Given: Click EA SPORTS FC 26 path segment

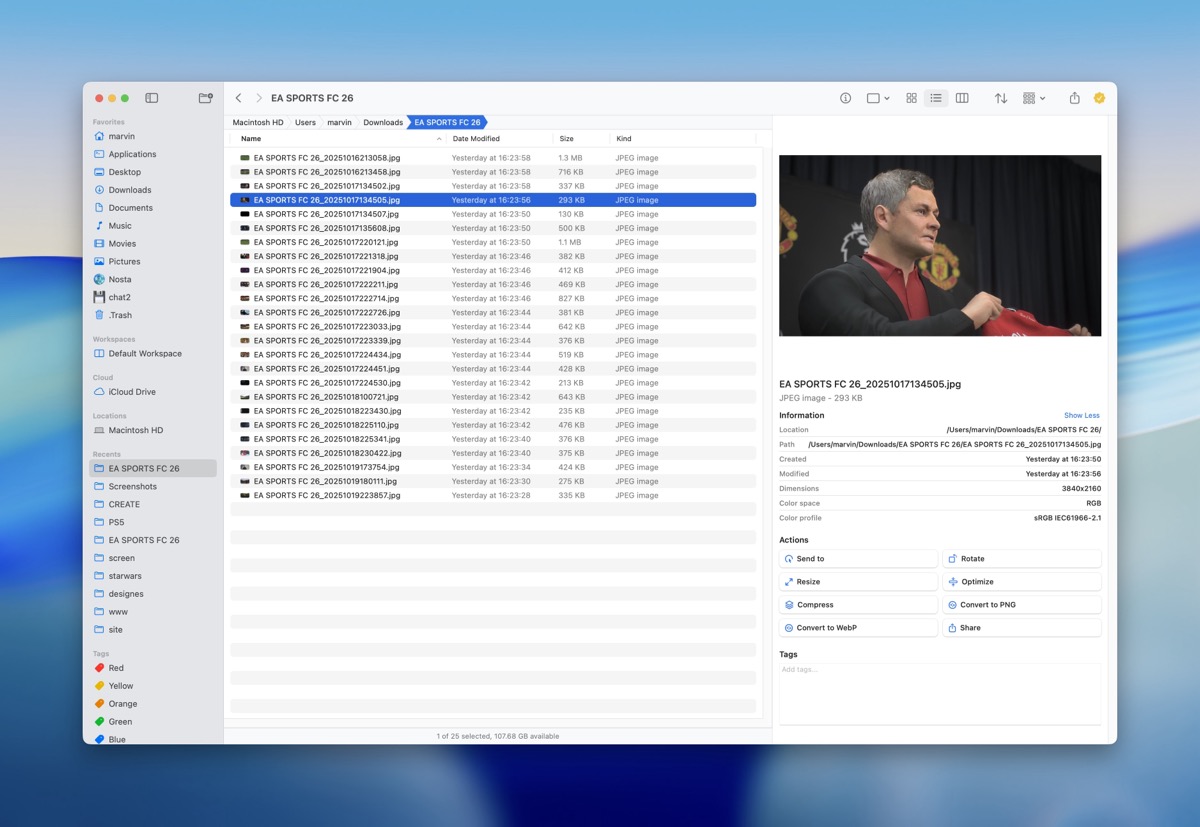Looking at the screenshot, I should click(x=447, y=122).
